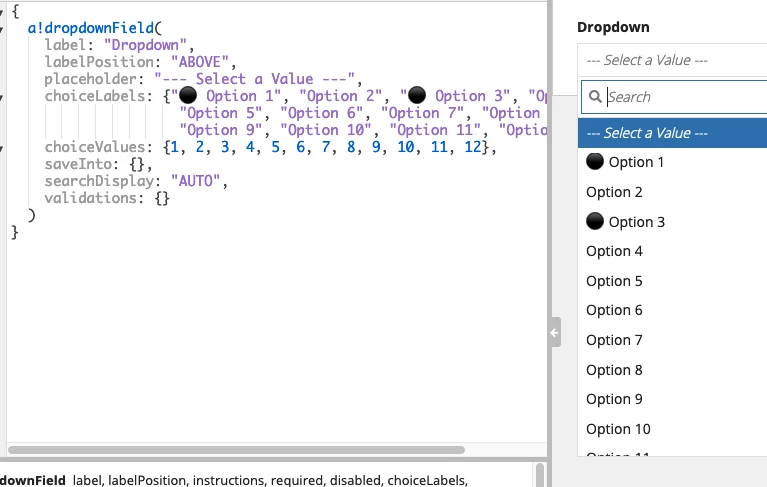
Task: Collapse the code fold at a!dropdownField line
Action: (x=2, y=29)
